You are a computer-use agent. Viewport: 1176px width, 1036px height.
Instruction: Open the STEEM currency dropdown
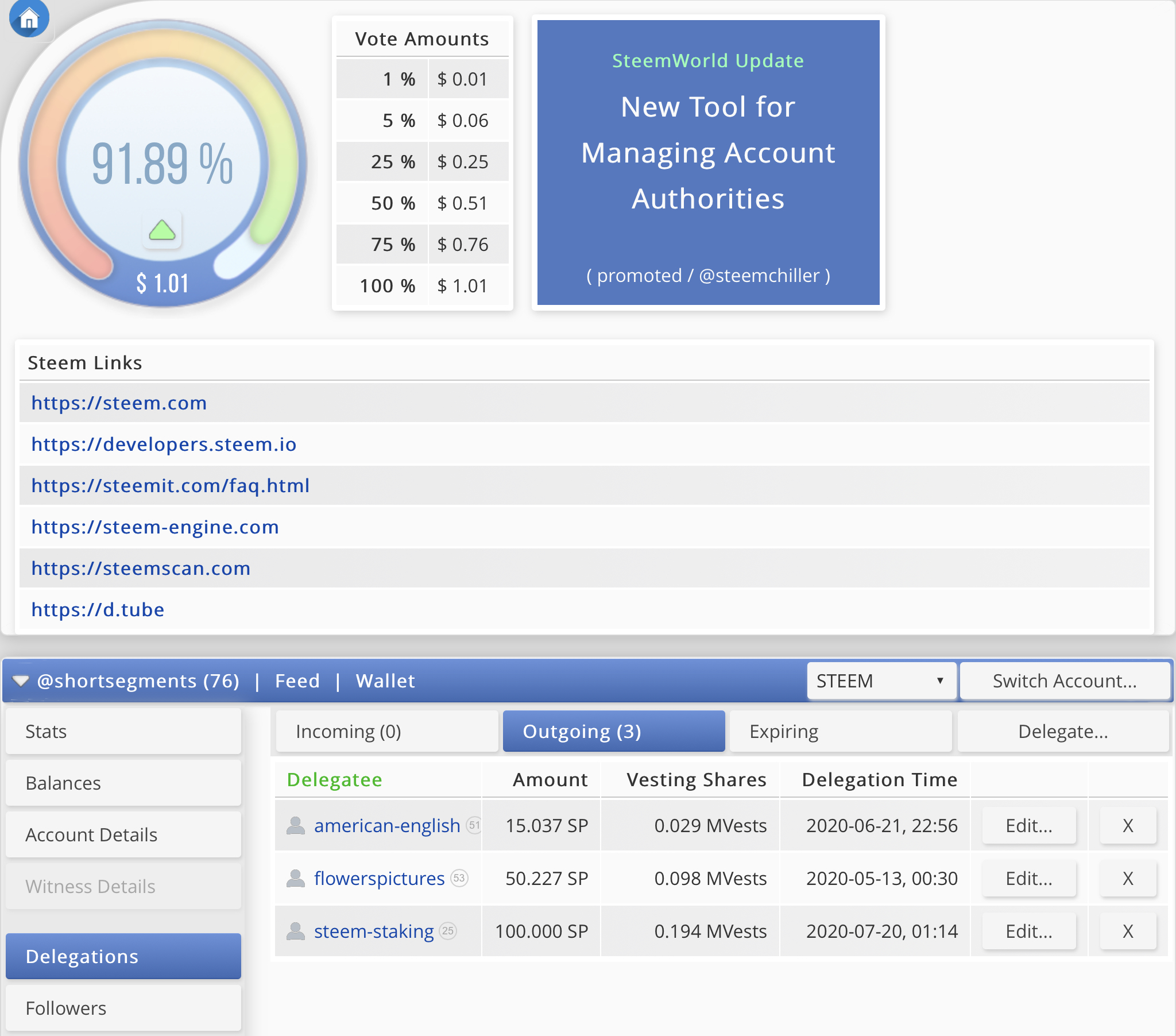[x=881, y=681]
